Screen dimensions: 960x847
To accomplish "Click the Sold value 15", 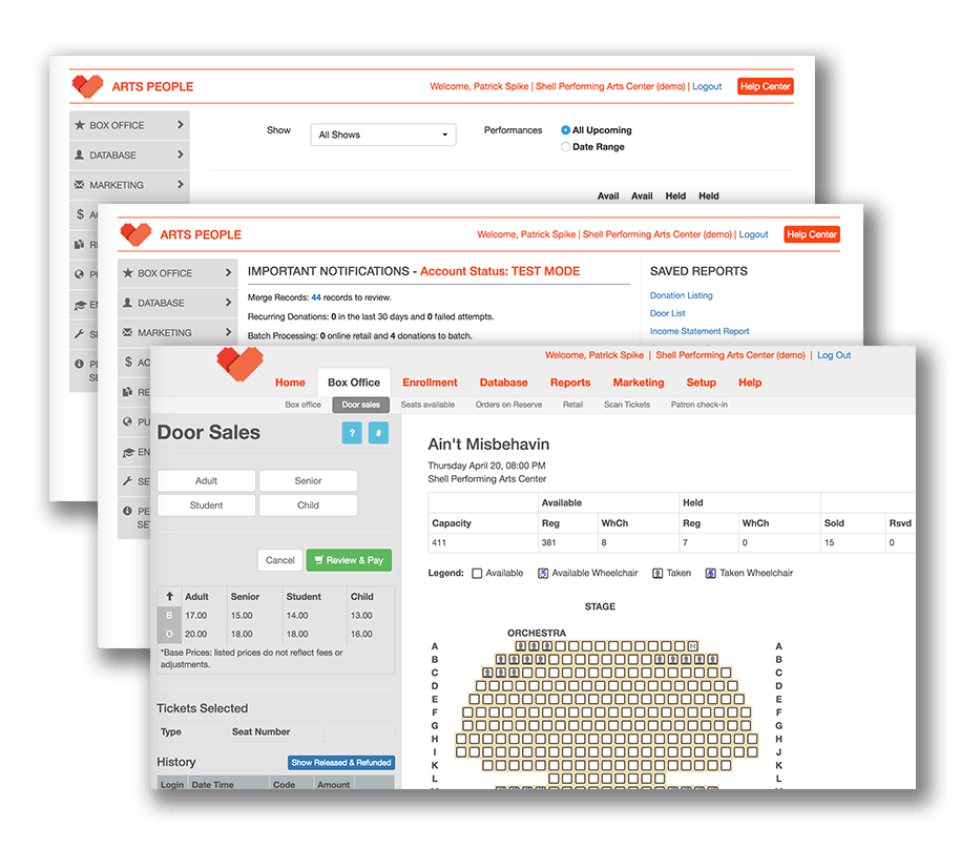I will point(829,543).
